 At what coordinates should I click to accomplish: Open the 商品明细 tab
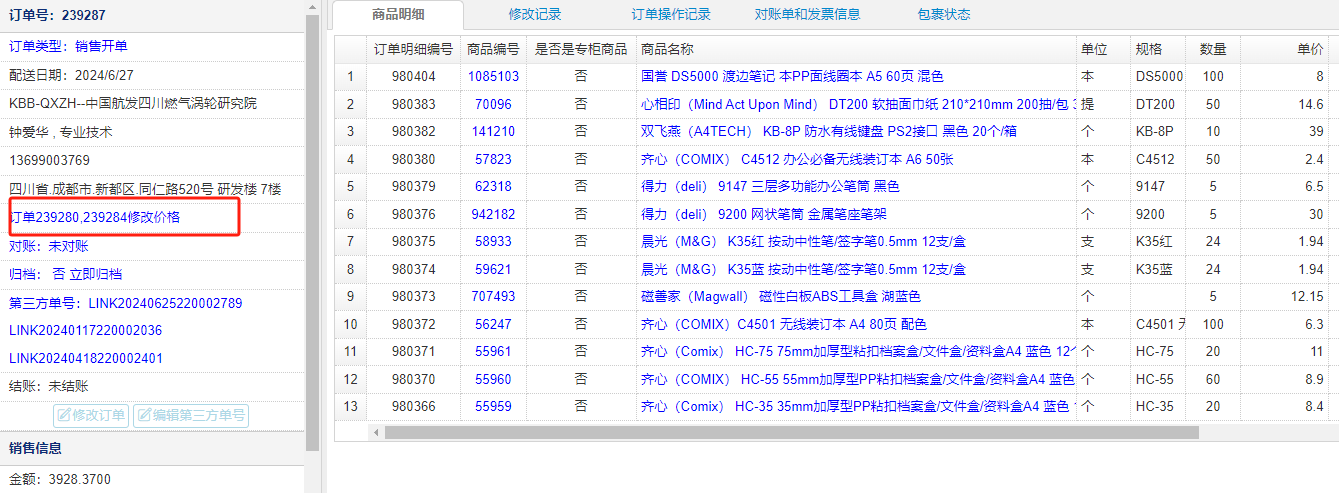click(x=398, y=14)
